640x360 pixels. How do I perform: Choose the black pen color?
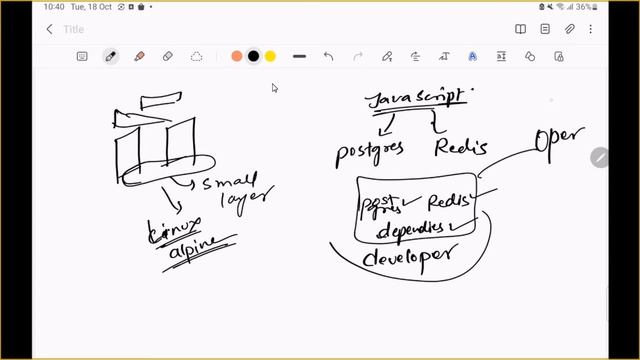(x=253, y=56)
